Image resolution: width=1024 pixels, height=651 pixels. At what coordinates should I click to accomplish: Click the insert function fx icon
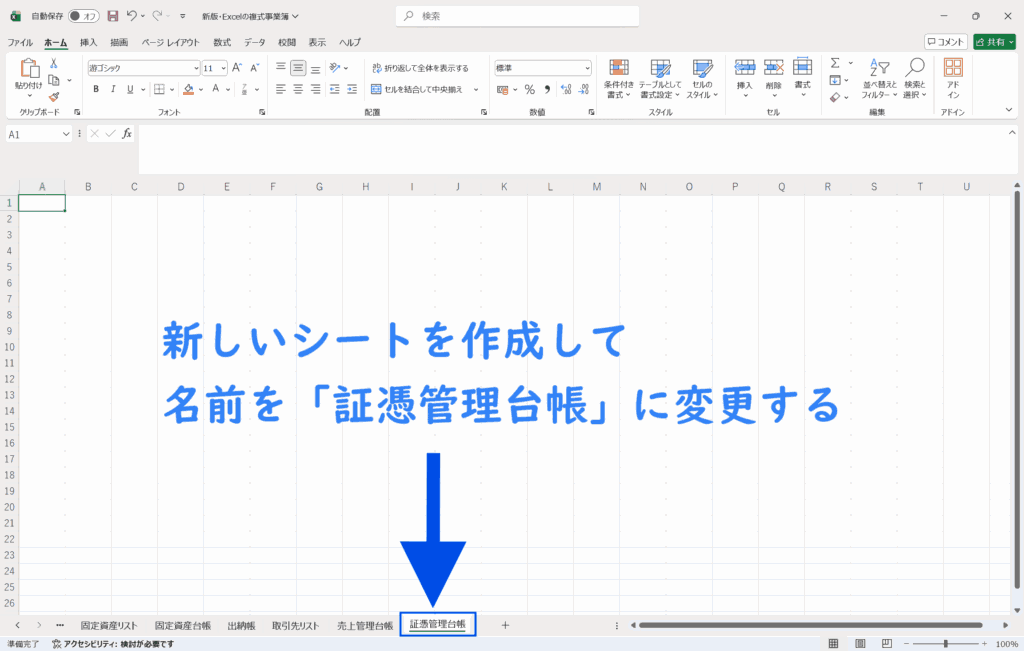127,134
